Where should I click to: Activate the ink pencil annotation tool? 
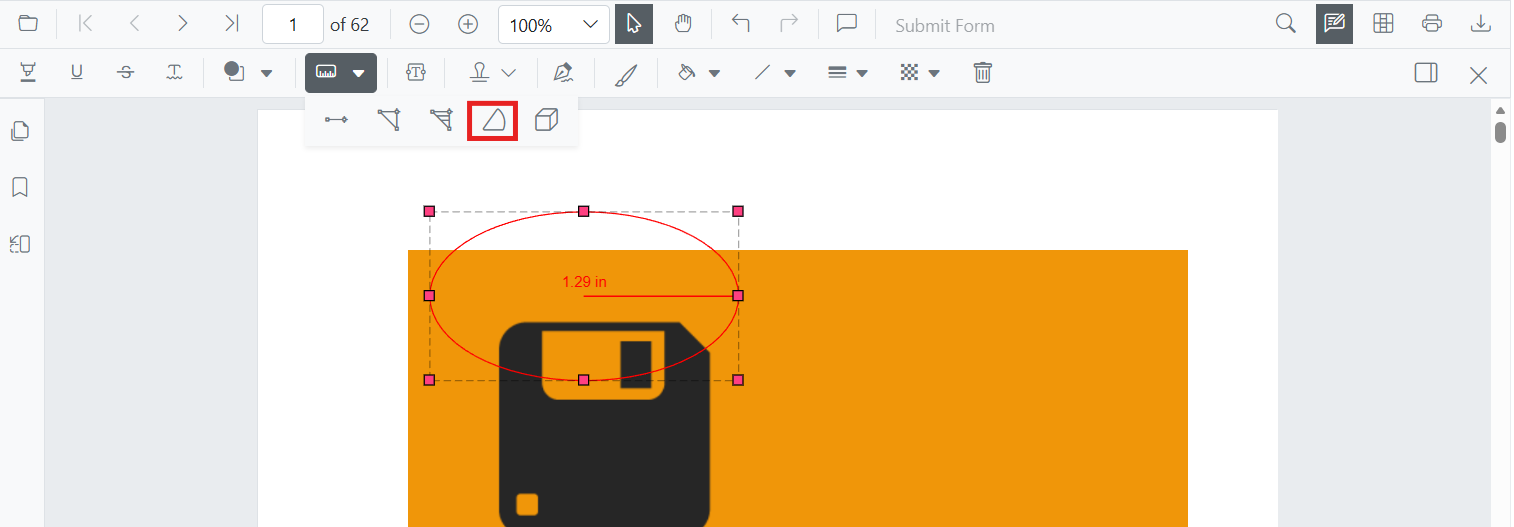[626, 73]
